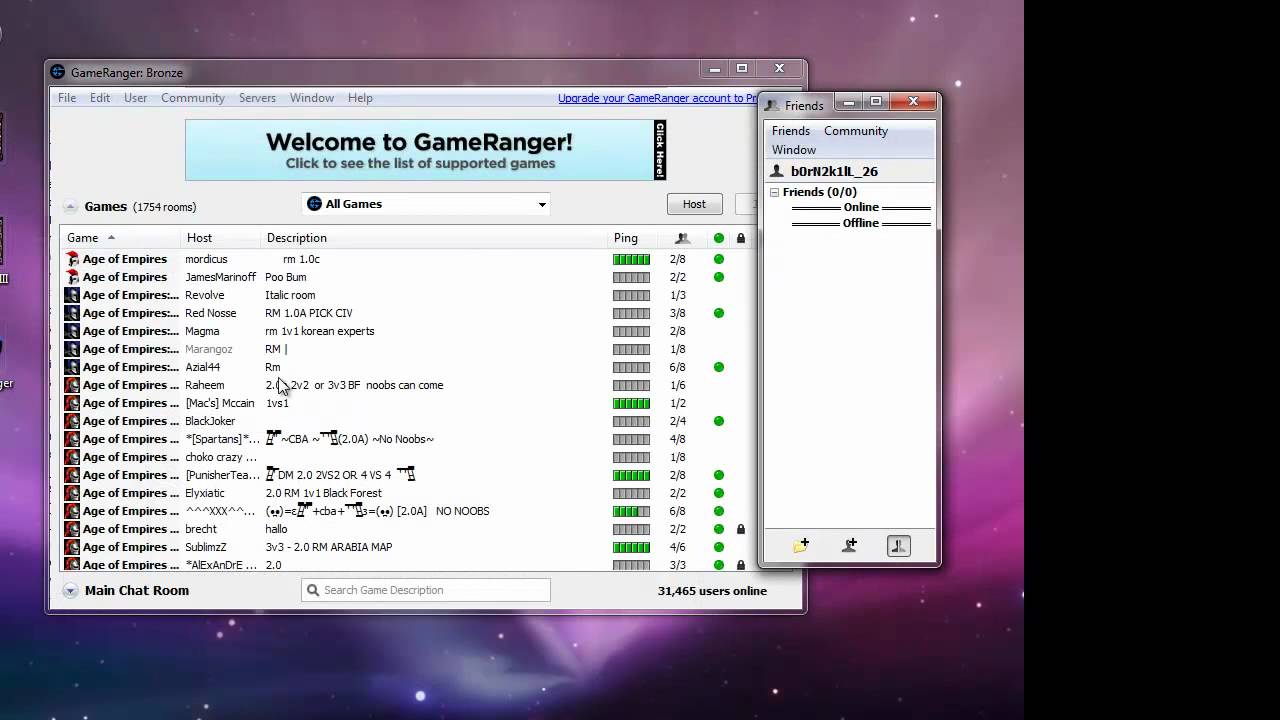
Task: Open the Window menu in GameRanger window
Action: click(312, 98)
